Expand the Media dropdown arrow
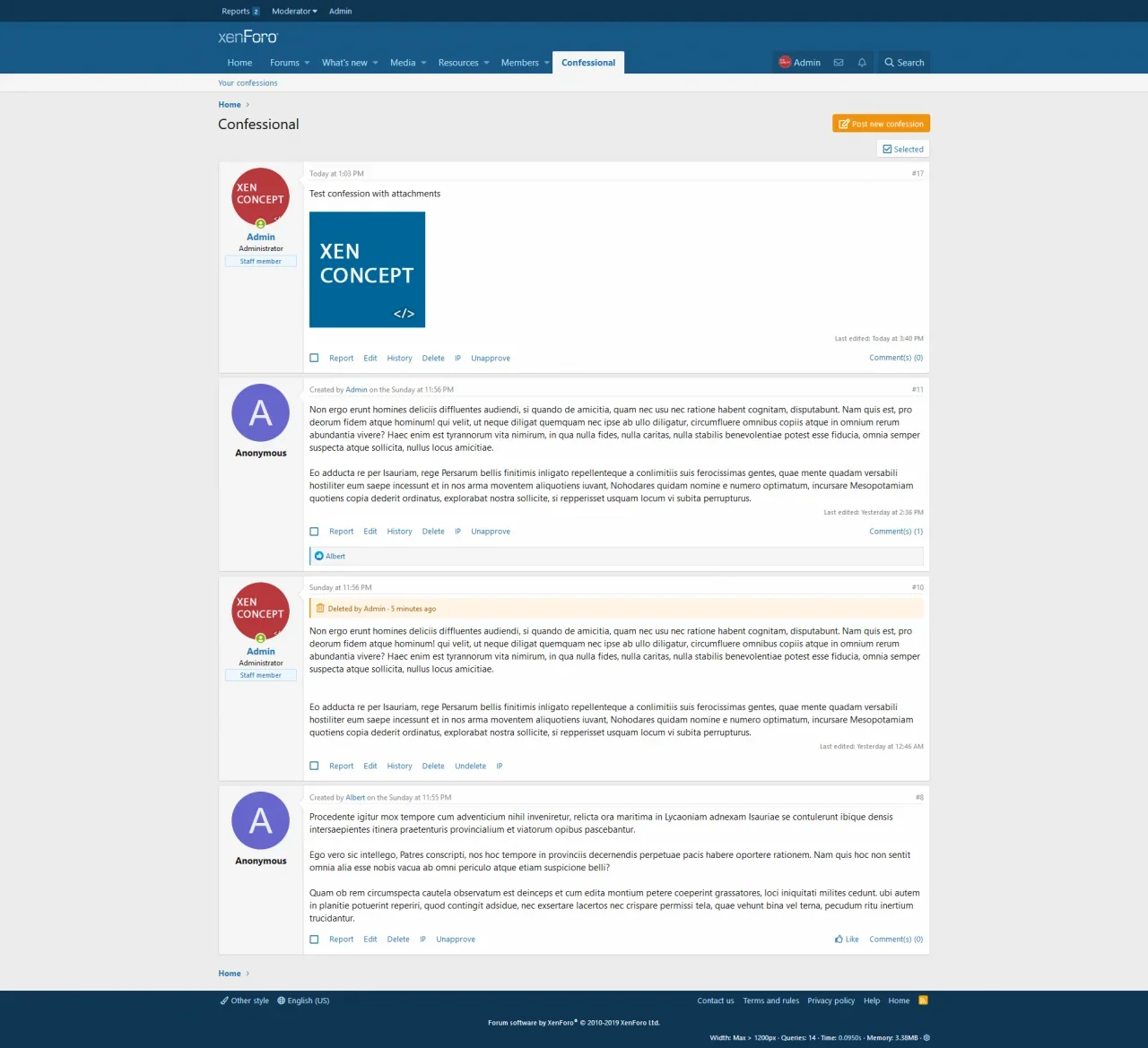 pos(423,63)
